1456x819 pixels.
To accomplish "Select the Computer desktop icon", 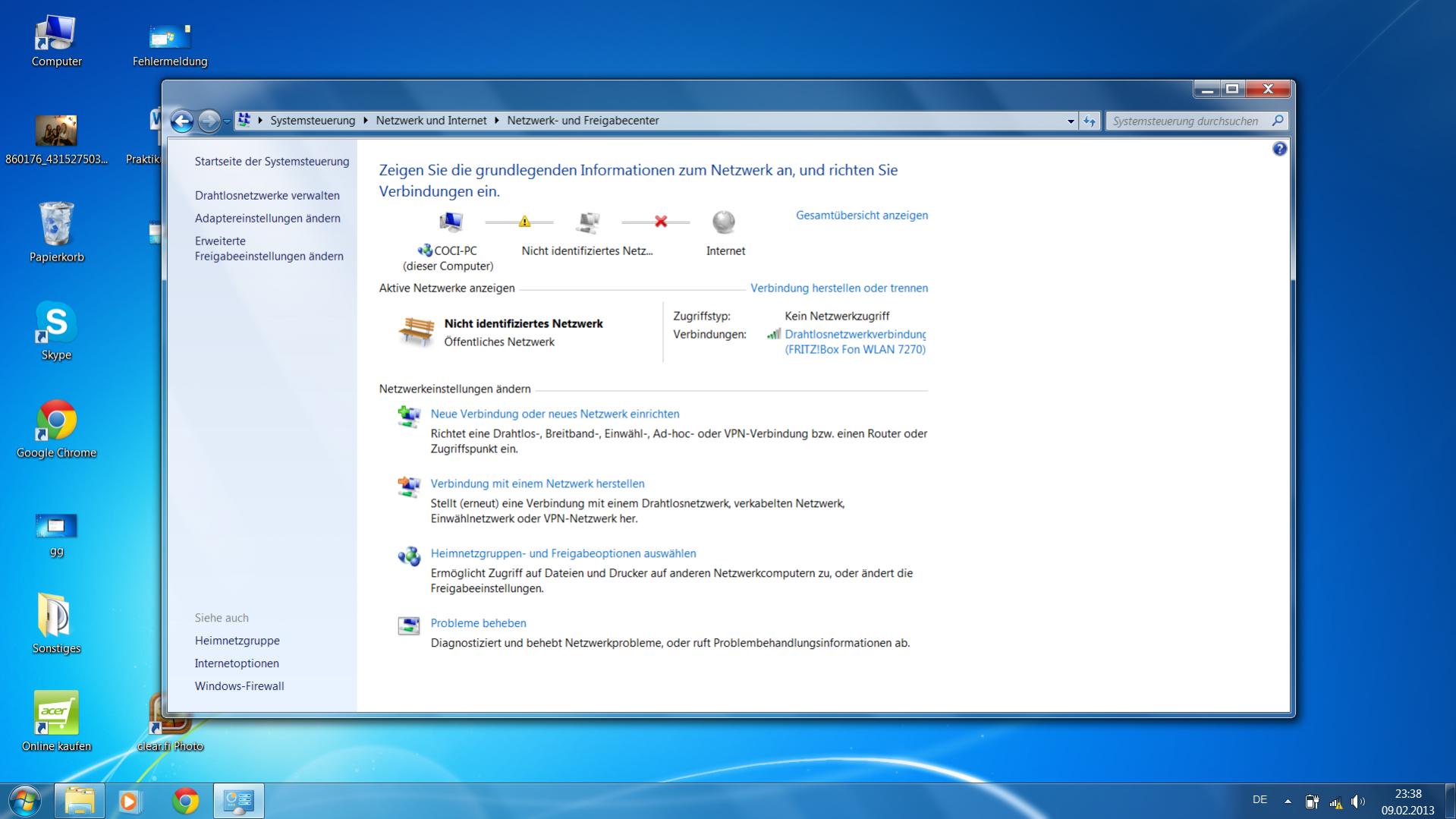I will coord(56,41).
